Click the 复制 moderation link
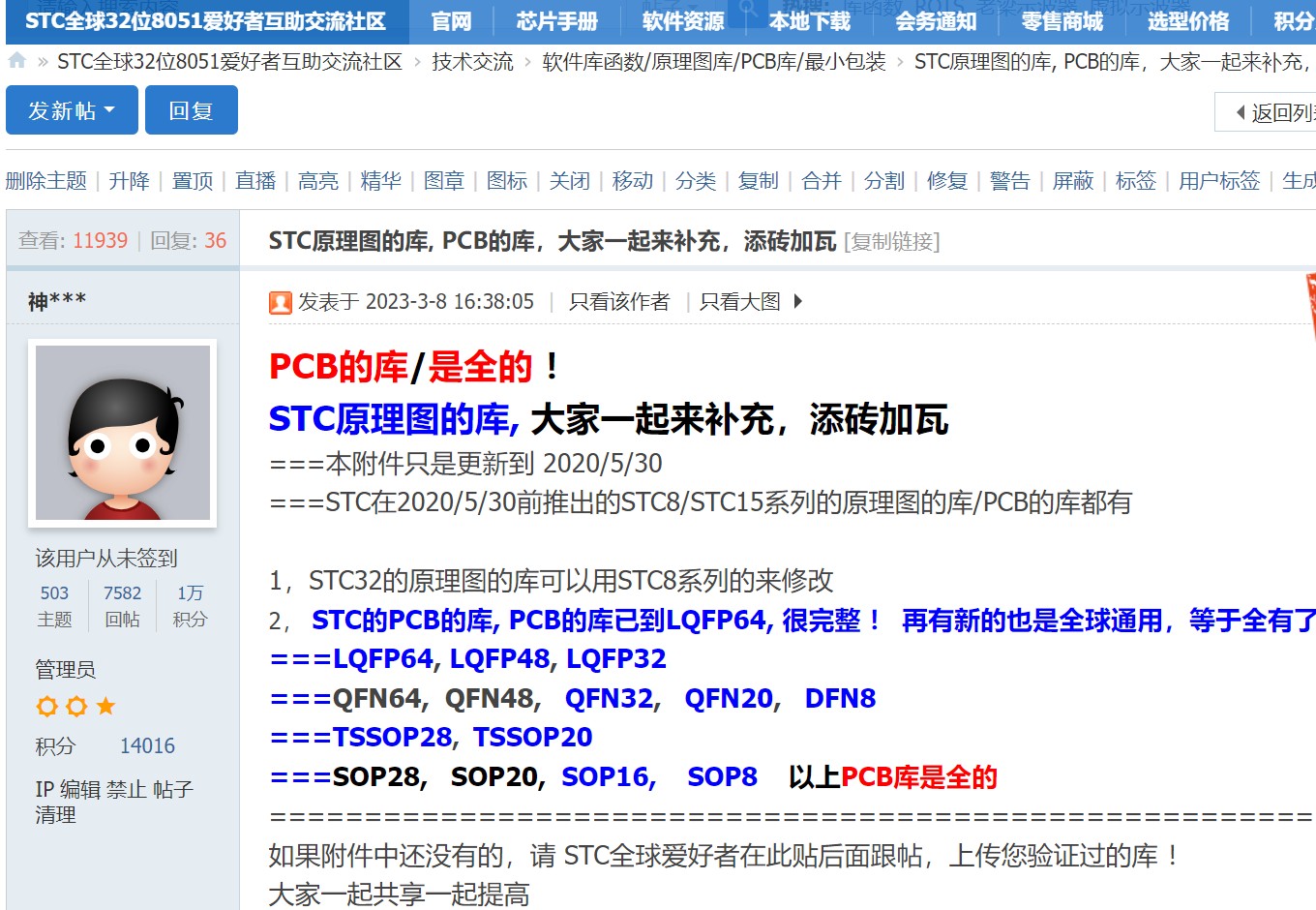 click(x=759, y=181)
